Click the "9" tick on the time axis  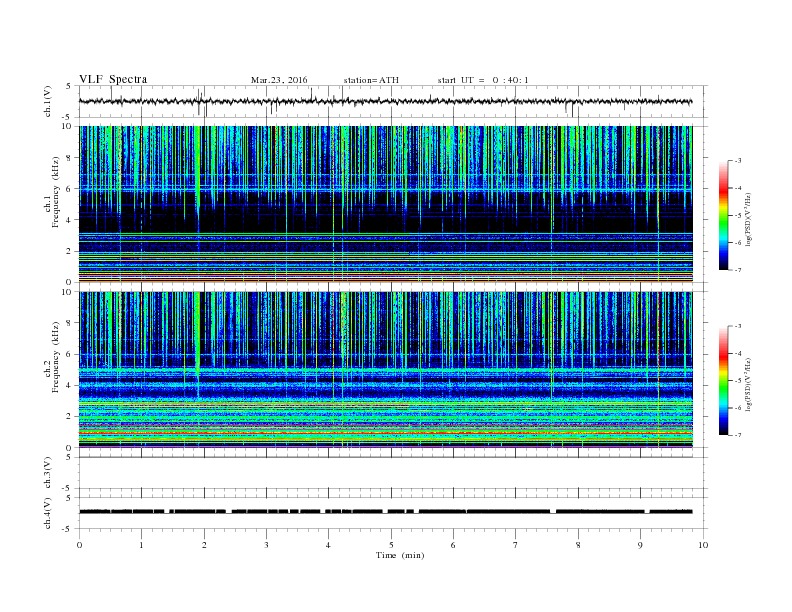[640, 545]
